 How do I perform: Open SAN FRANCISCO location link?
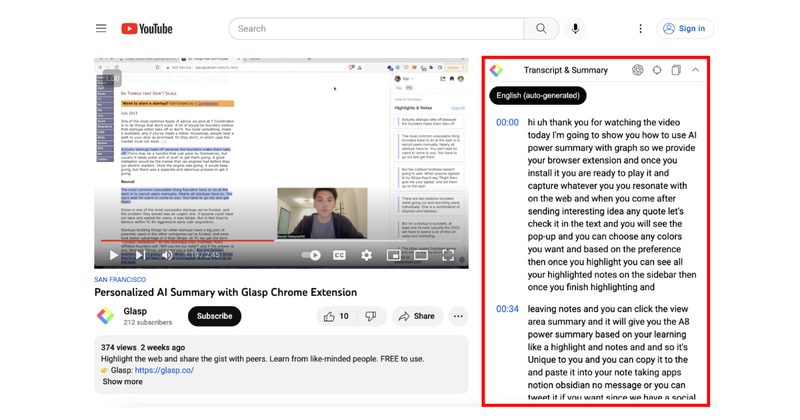point(120,280)
